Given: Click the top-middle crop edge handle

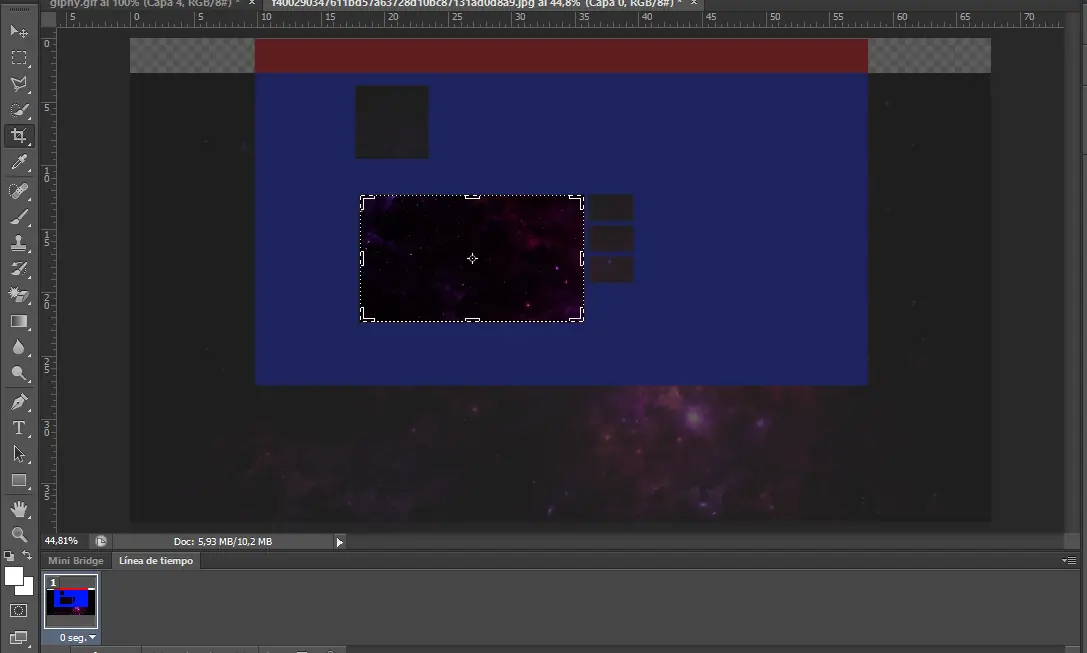Looking at the screenshot, I should click(472, 197).
